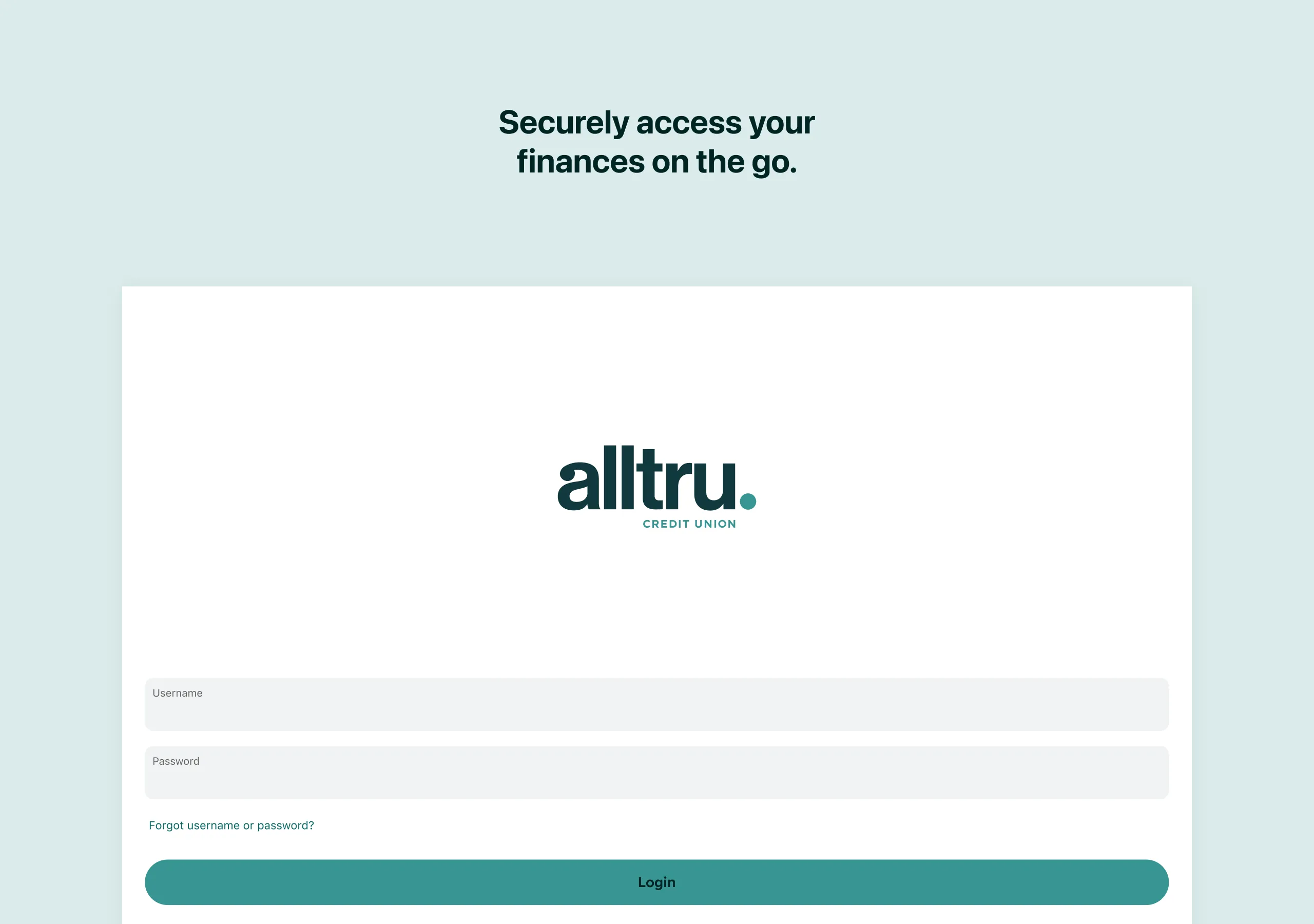
Task: Click the teal Login submit button
Action: point(656,881)
